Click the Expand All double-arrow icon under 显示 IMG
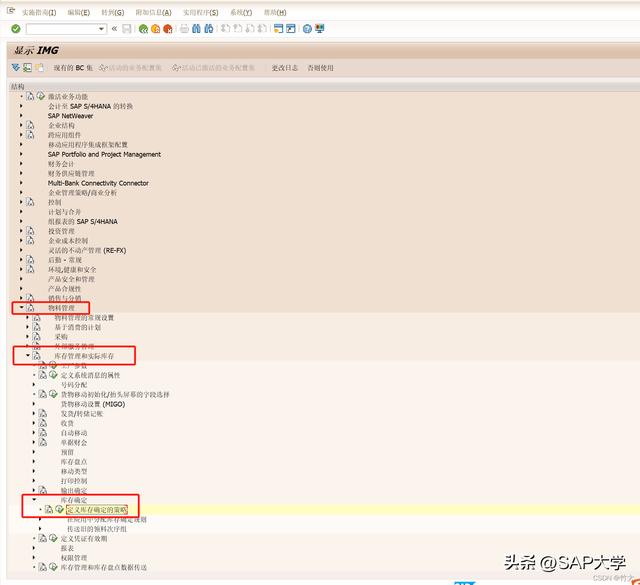Screen dimensions: 640x585 16,67
